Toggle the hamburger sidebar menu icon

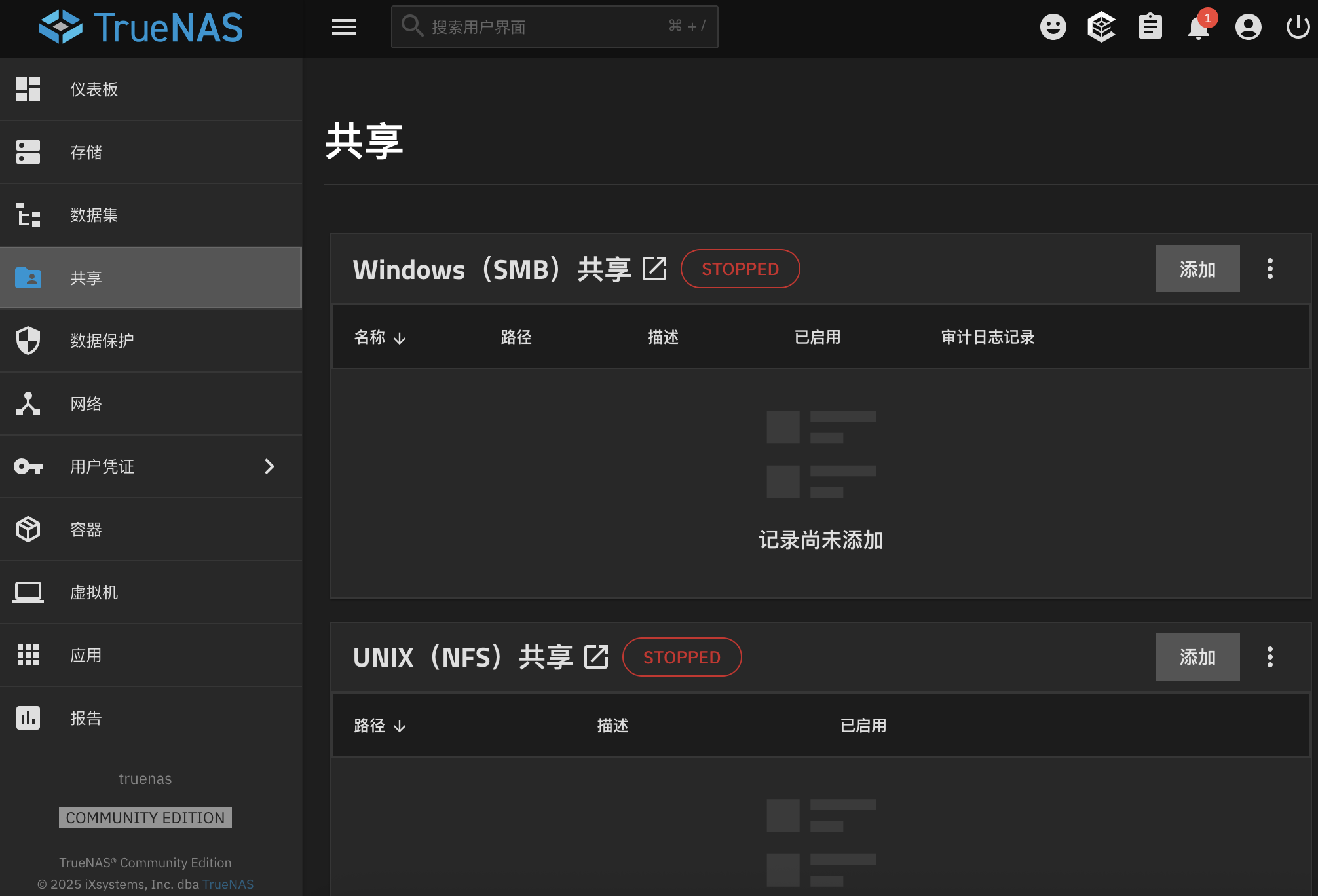coord(343,27)
